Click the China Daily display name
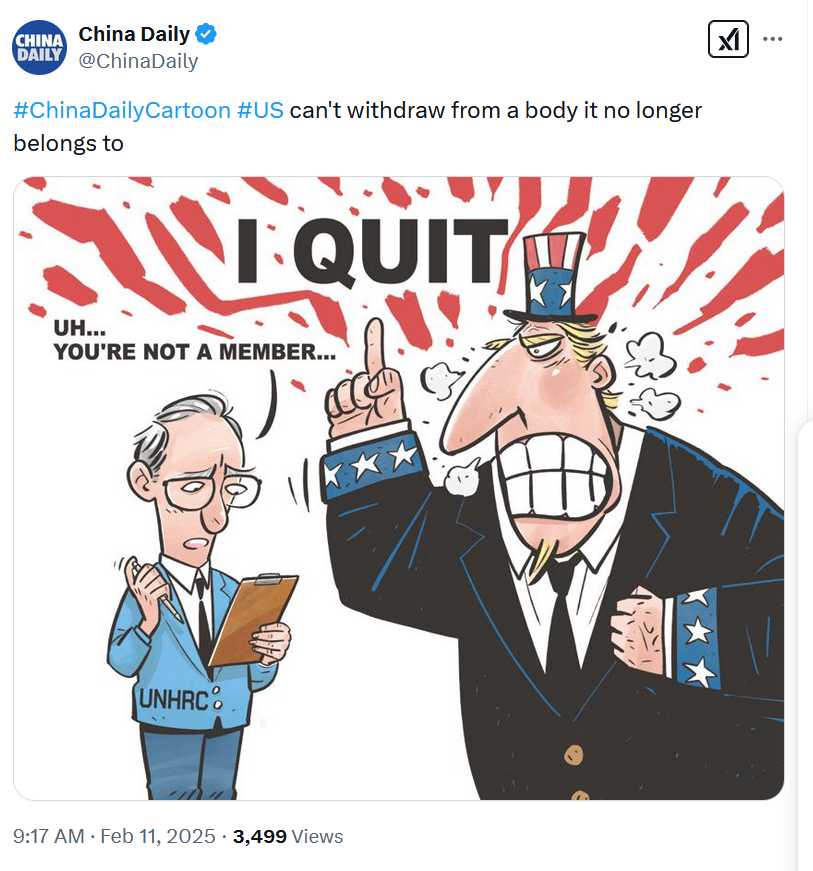The image size is (813, 871). pyautogui.click(x=134, y=34)
